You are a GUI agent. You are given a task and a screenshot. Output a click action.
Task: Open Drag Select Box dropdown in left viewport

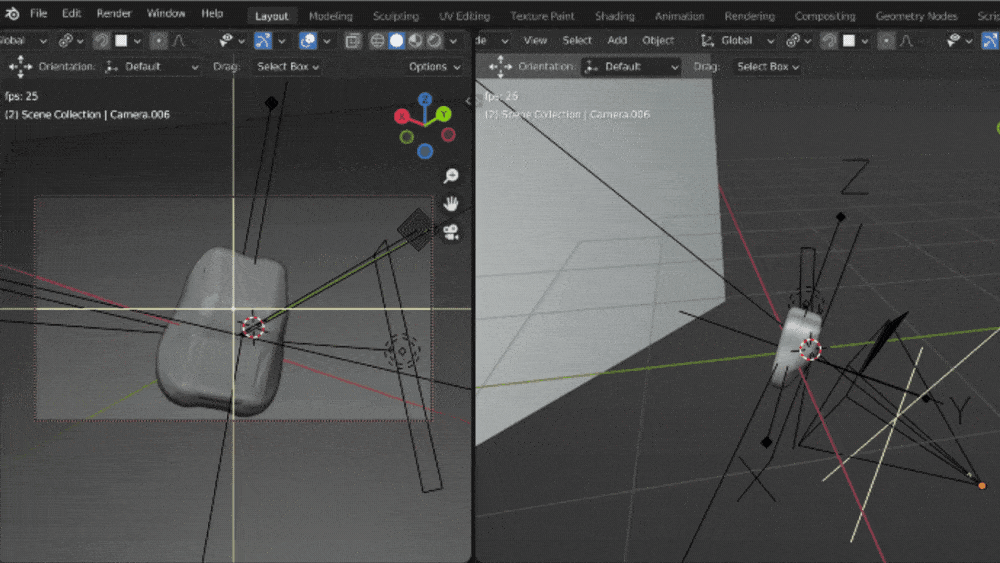pyautogui.click(x=288, y=66)
